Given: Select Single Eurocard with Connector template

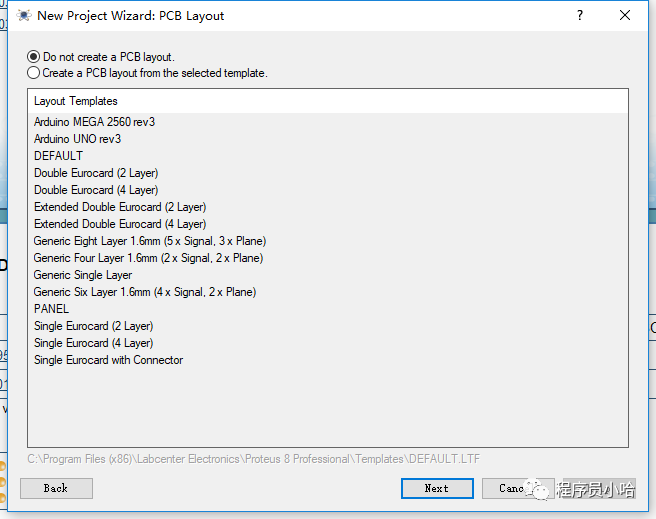Looking at the screenshot, I should coord(108,360).
